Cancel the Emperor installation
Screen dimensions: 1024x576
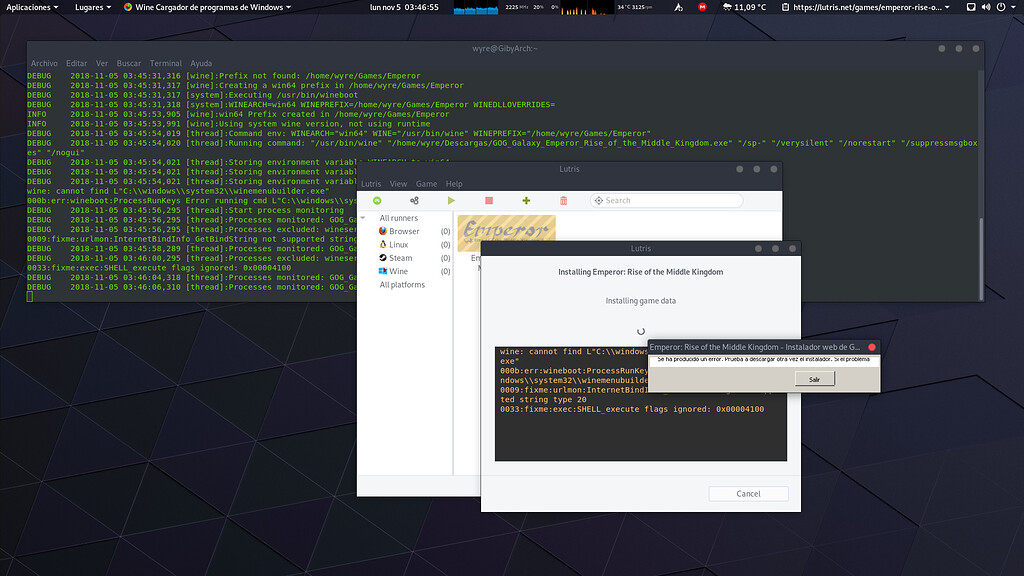click(748, 494)
